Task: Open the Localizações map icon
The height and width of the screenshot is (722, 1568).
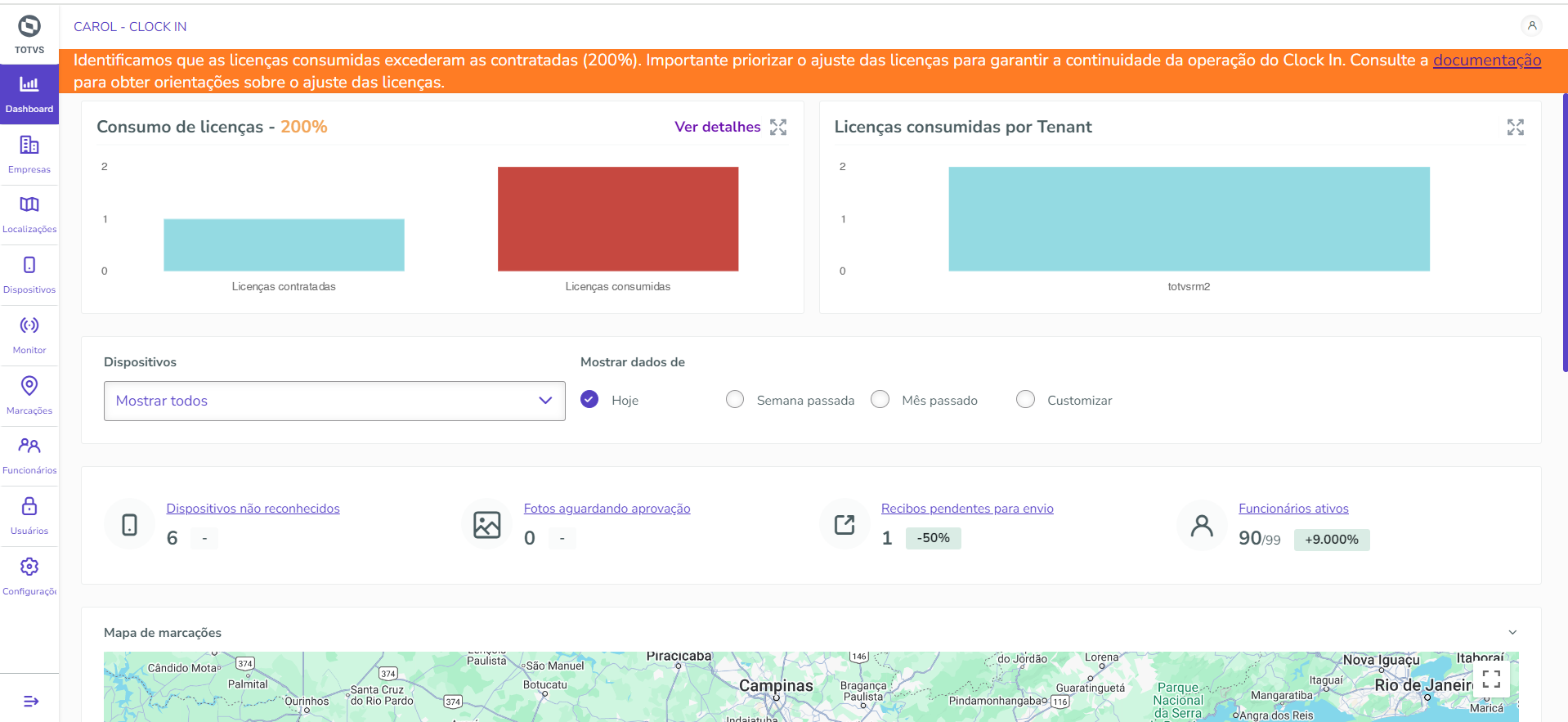Action: coord(29,204)
